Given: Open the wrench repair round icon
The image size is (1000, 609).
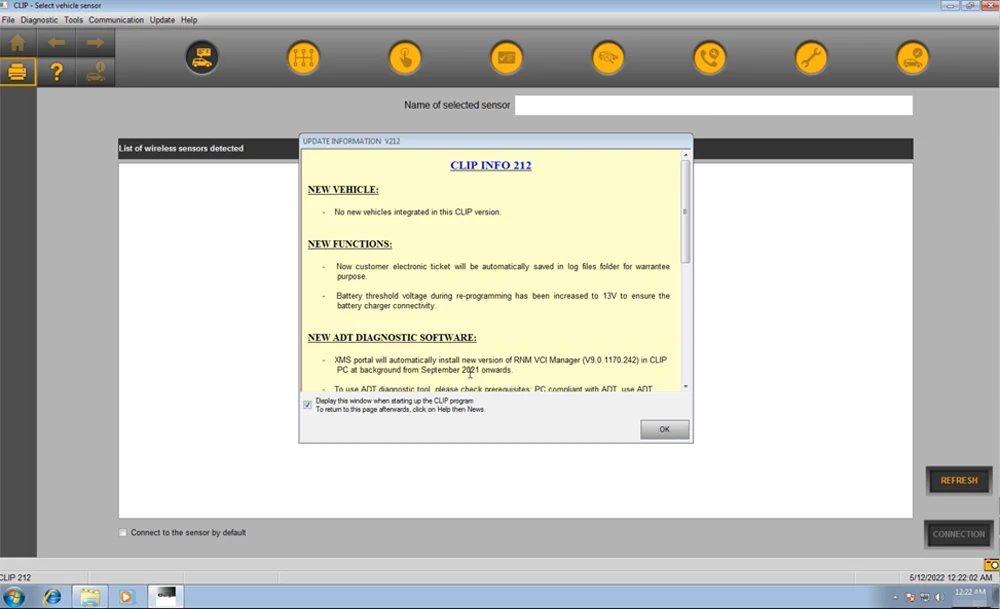Looking at the screenshot, I should (811, 57).
